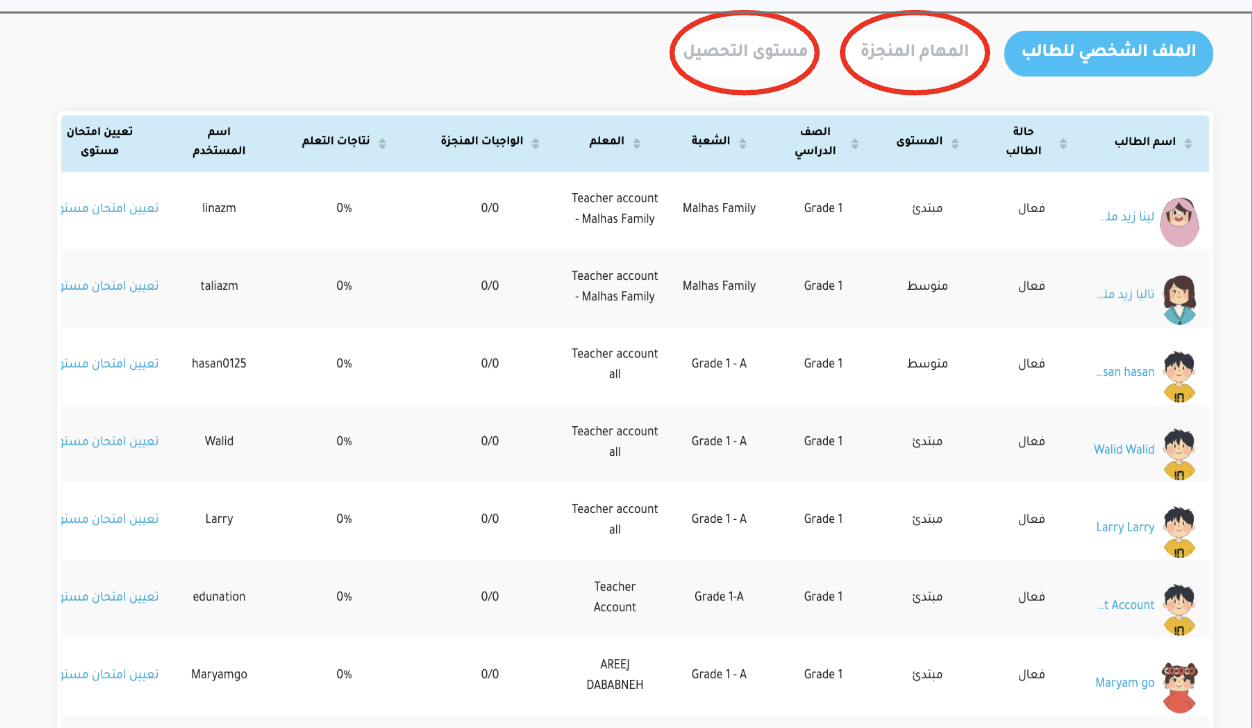
Task: Sort by الواجبات المنجزة column
Action: [x=535, y=143]
